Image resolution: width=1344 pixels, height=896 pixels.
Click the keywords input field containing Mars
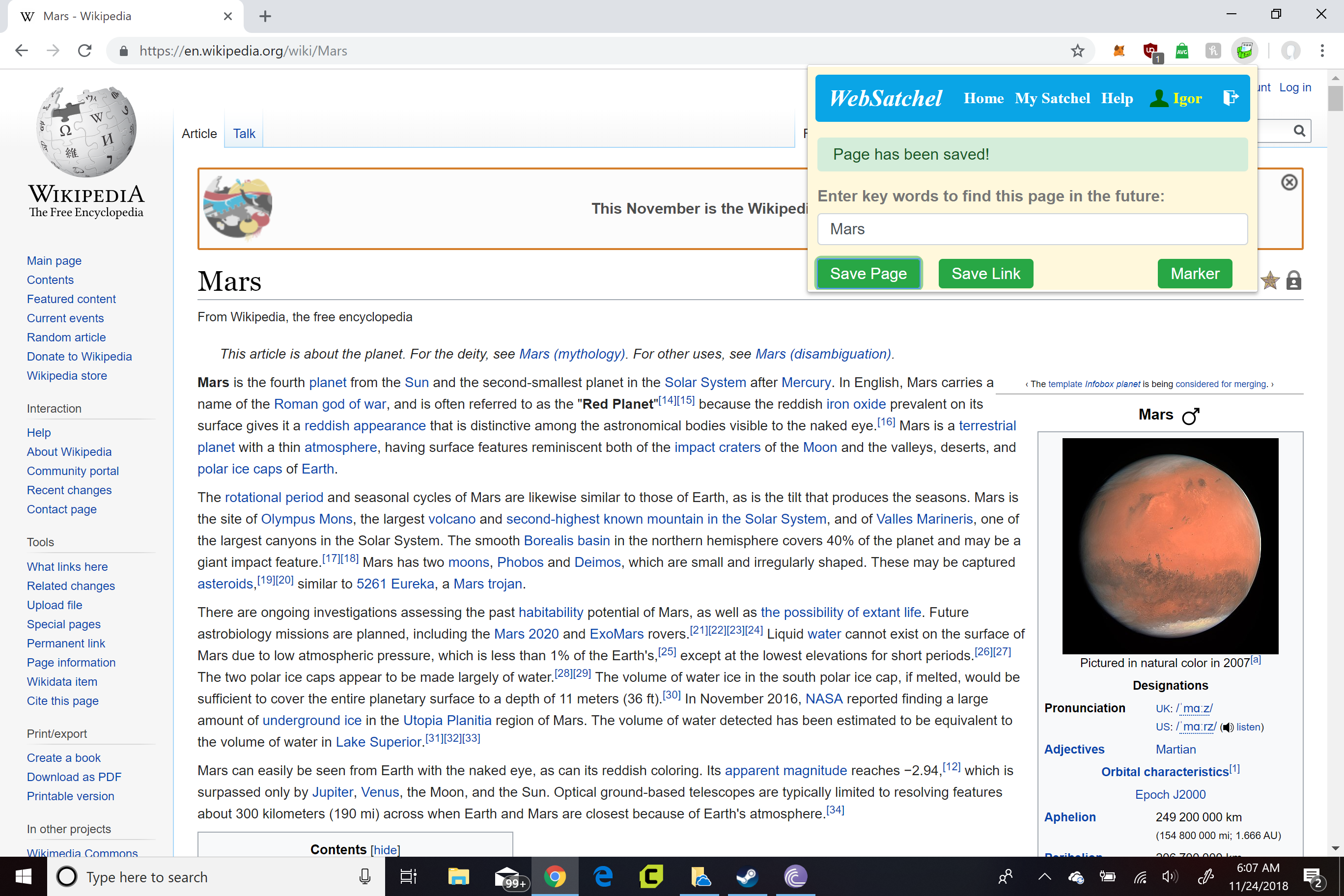[x=1032, y=229]
